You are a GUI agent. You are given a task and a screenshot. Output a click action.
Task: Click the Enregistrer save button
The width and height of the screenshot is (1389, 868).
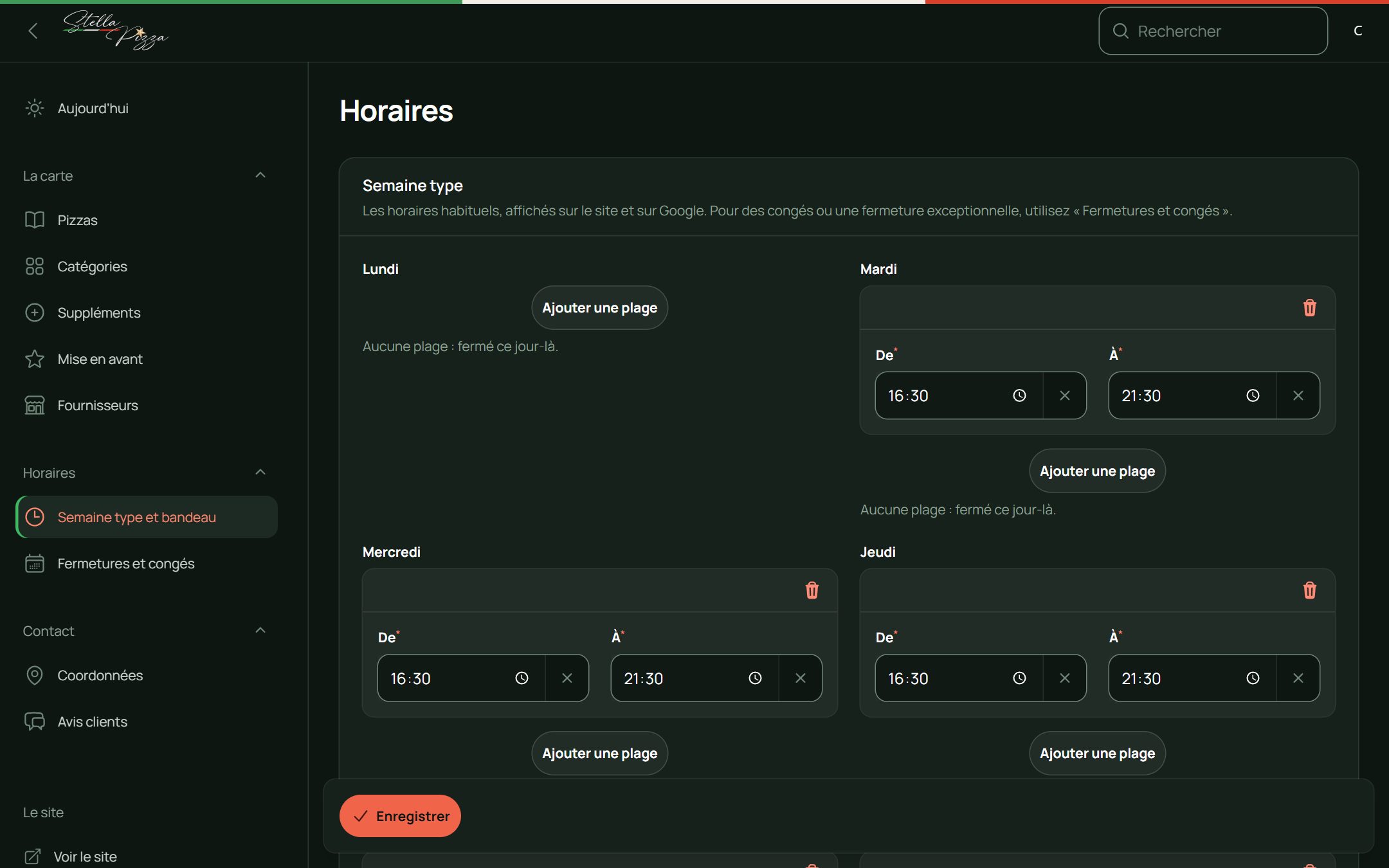tap(400, 816)
